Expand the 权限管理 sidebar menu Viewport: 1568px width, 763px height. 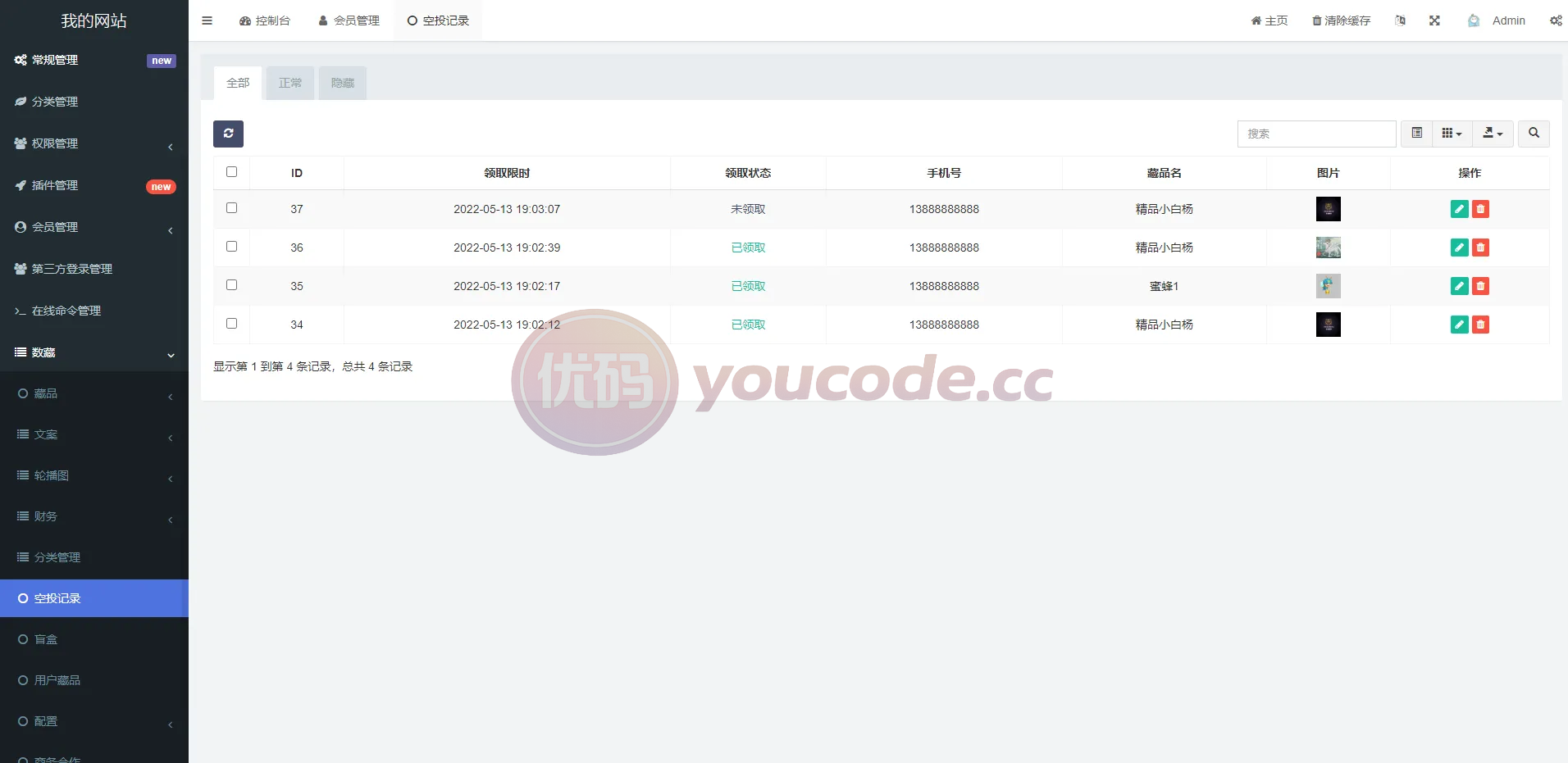94,143
